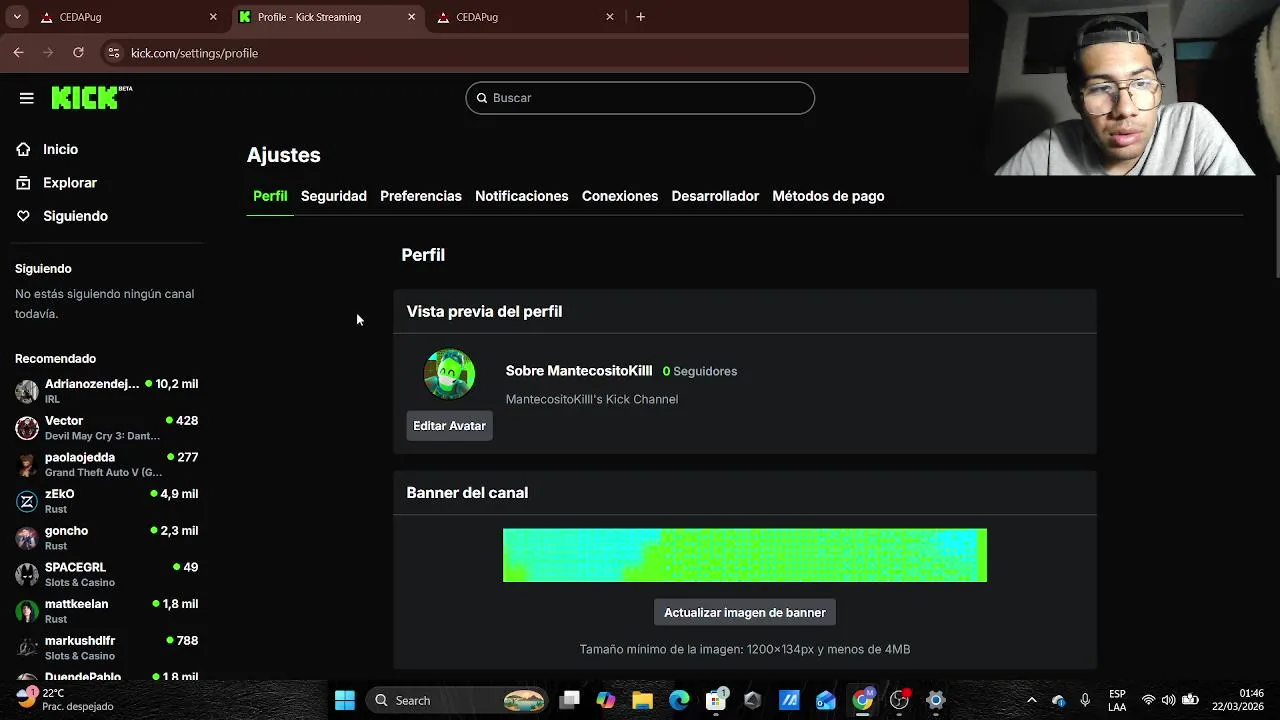Click the Inicio home icon

23,149
